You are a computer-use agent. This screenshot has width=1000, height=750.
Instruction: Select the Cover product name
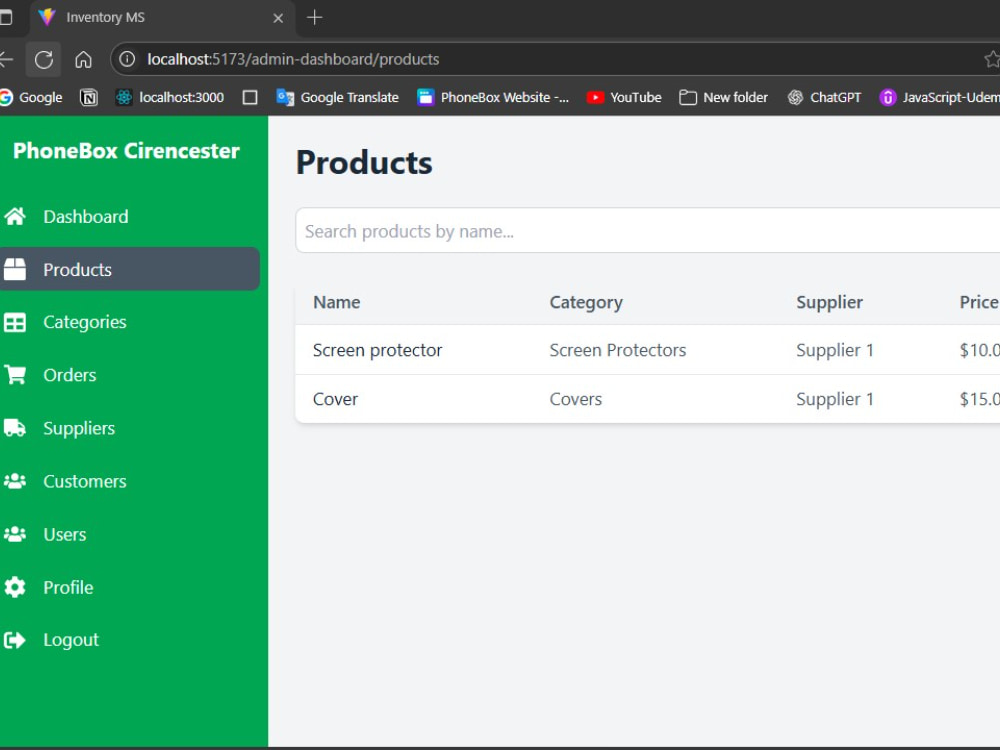click(335, 399)
